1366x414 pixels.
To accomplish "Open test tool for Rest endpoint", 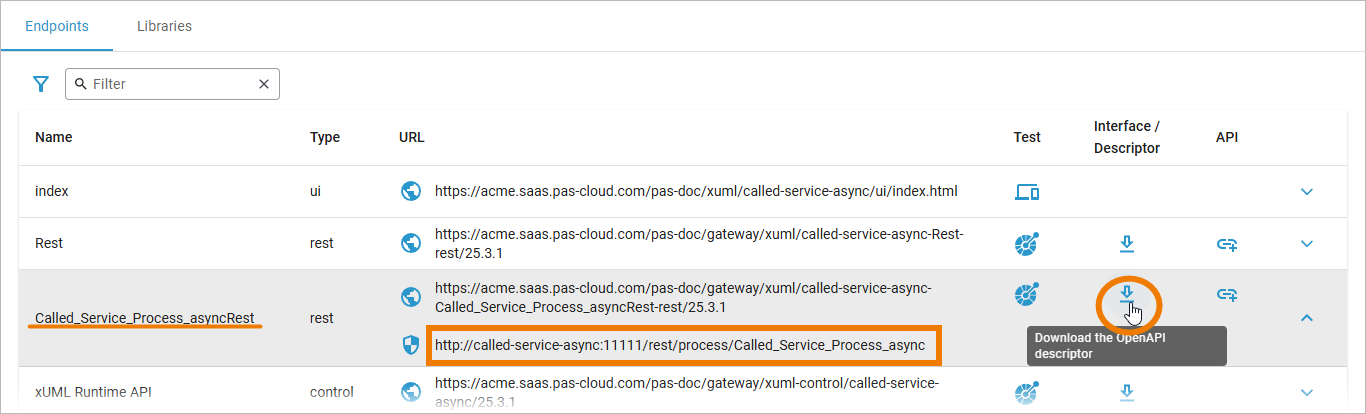I will (x=1027, y=243).
